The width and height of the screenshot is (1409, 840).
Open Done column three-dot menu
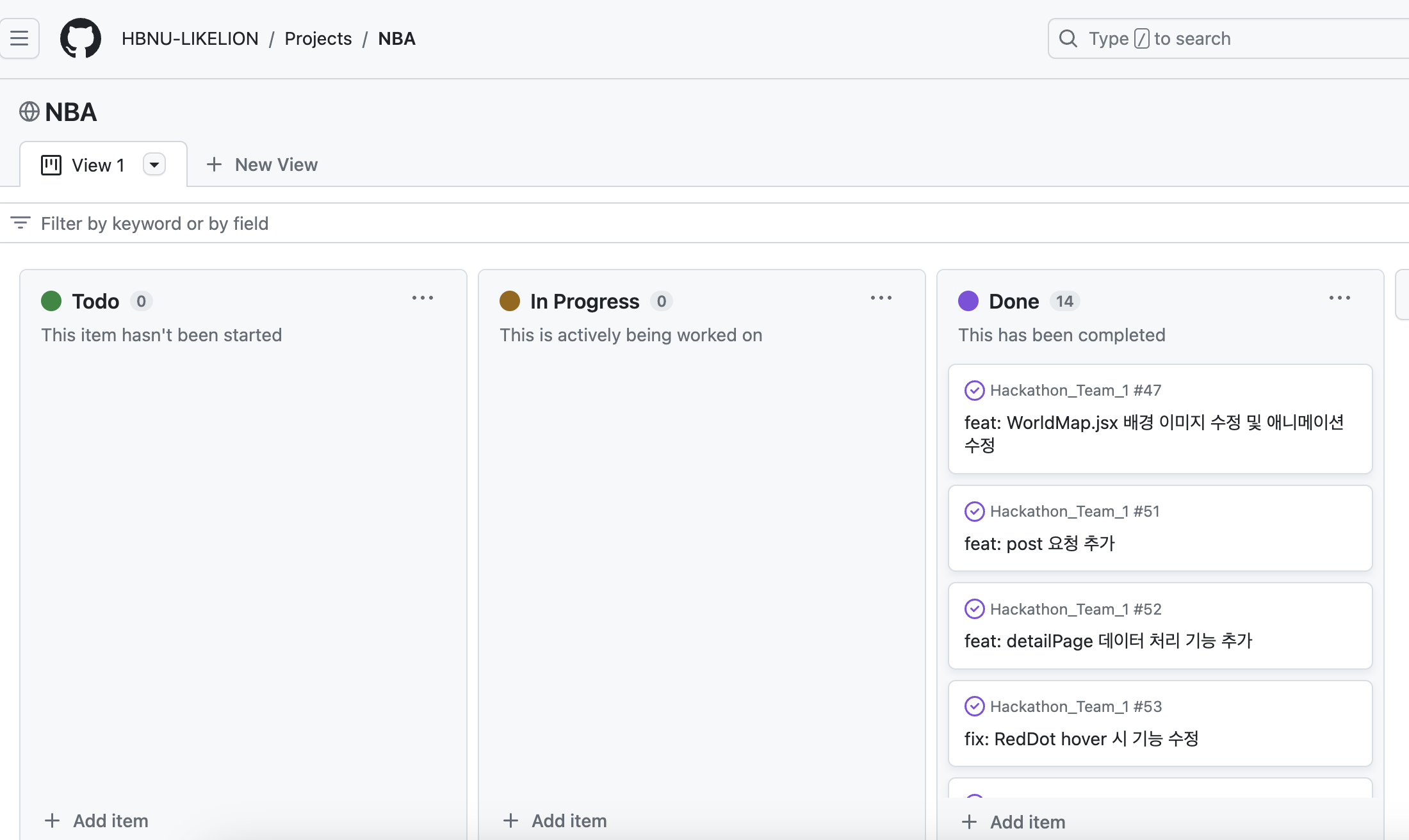pos(1340,298)
